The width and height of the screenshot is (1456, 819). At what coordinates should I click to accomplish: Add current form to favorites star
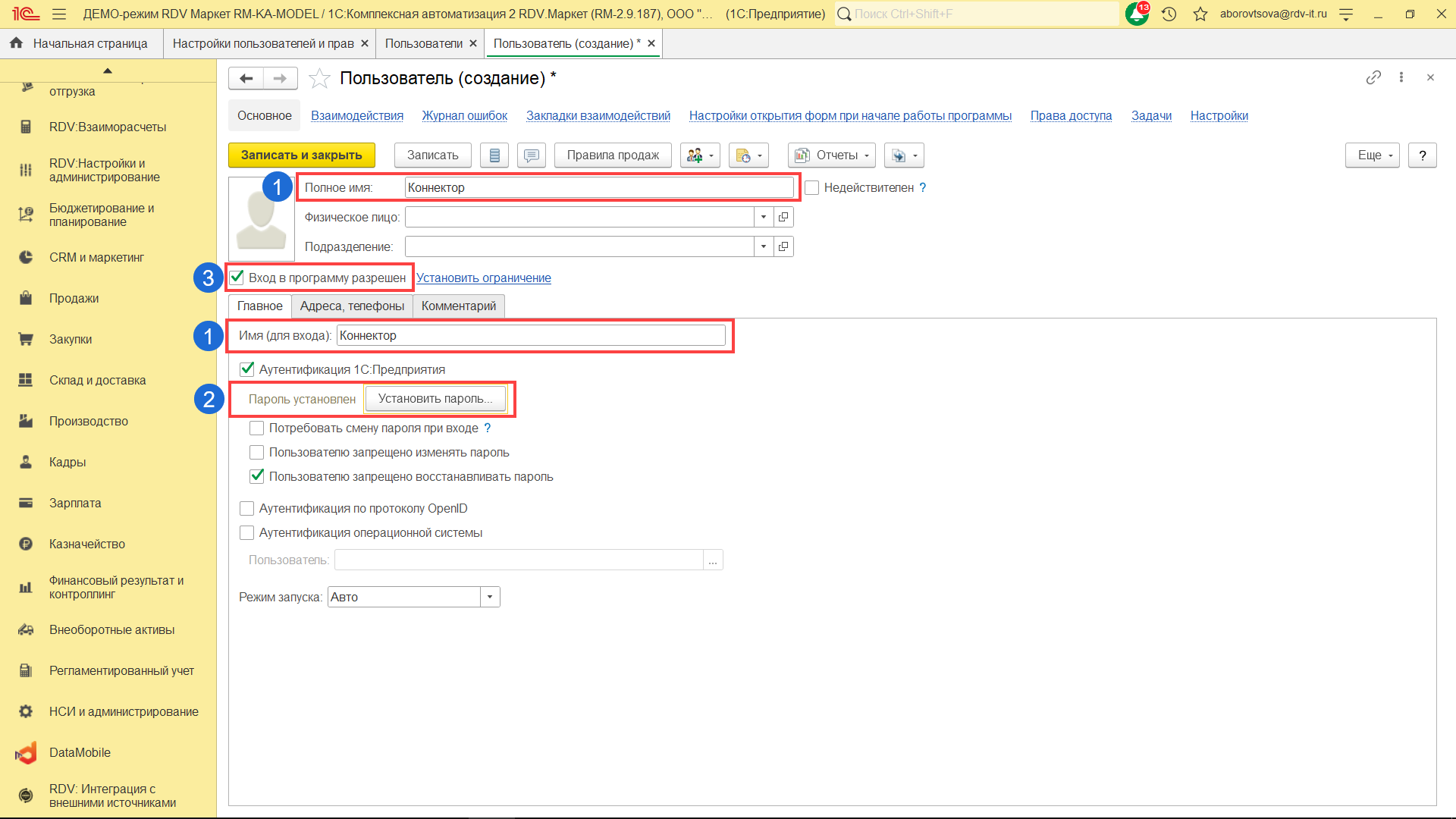(x=319, y=78)
